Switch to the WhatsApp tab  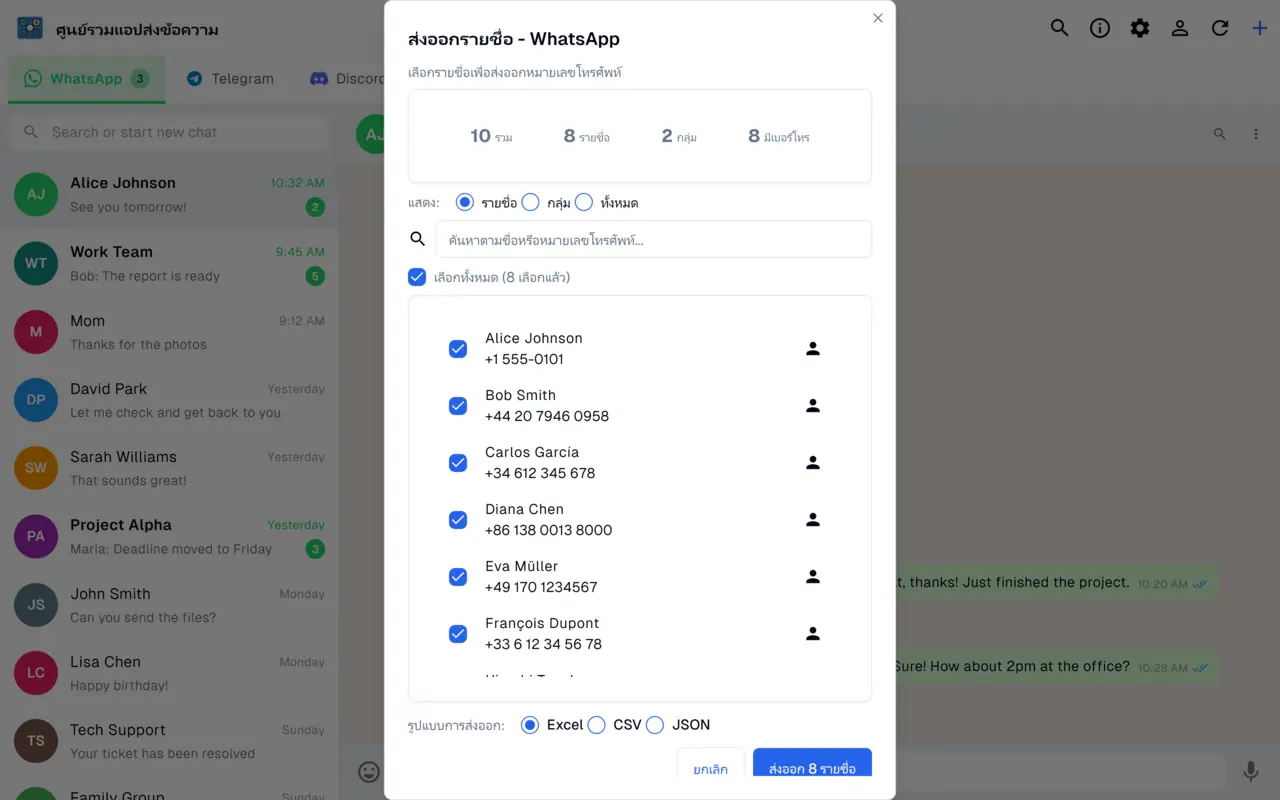pos(87,79)
